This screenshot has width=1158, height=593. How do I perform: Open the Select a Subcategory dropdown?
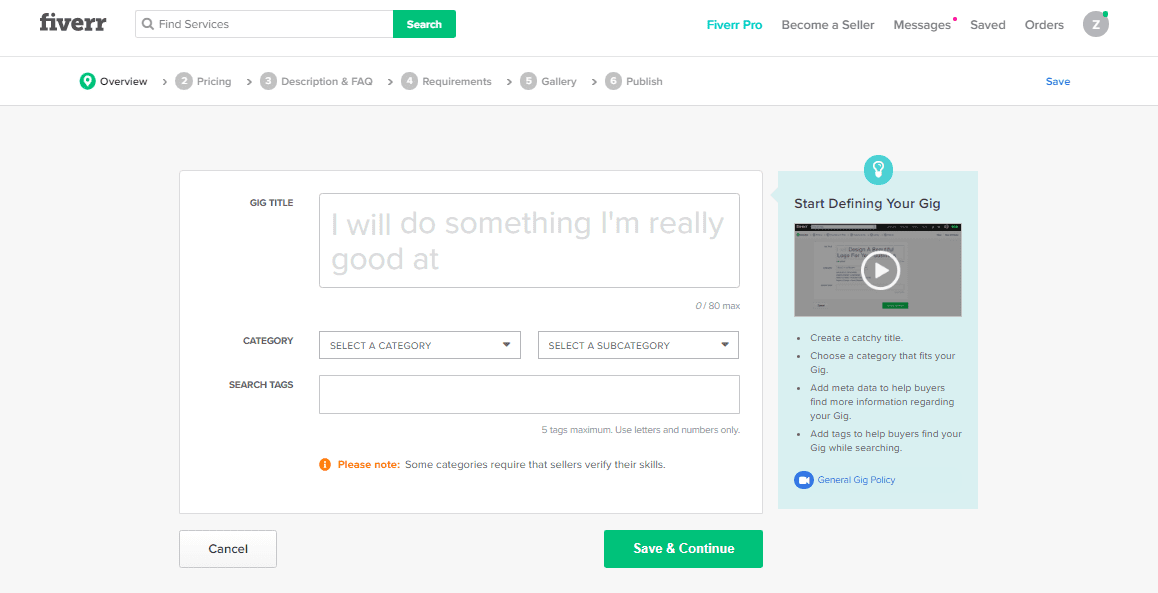[638, 345]
